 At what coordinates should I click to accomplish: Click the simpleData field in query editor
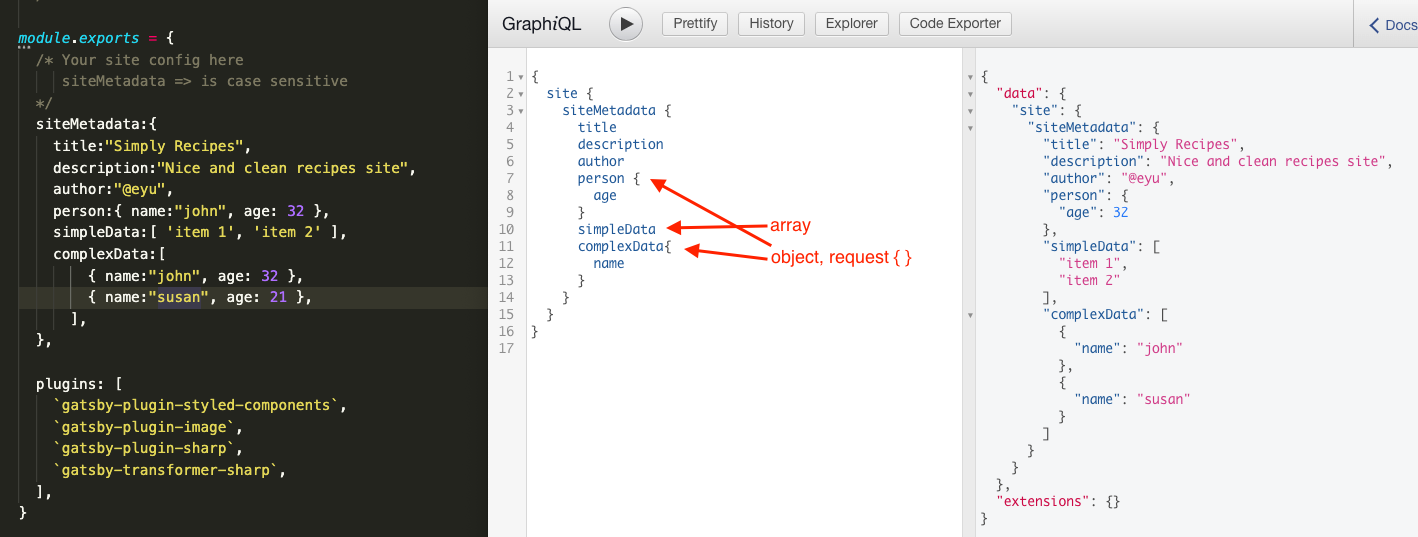[x=616, y=230]
